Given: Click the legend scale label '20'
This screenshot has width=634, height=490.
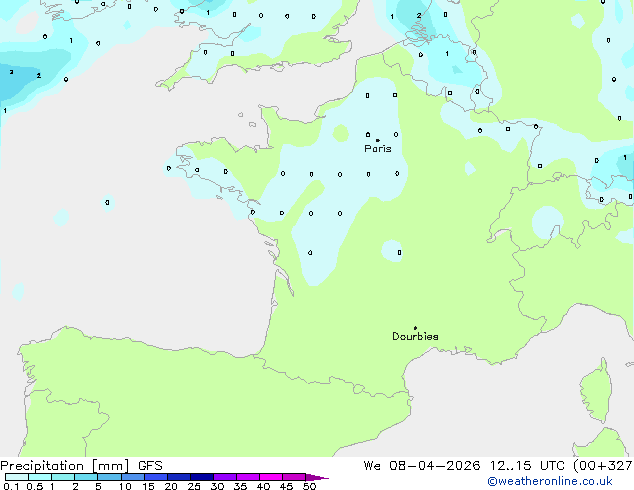Looking at the screenshot, I should 171,486.
